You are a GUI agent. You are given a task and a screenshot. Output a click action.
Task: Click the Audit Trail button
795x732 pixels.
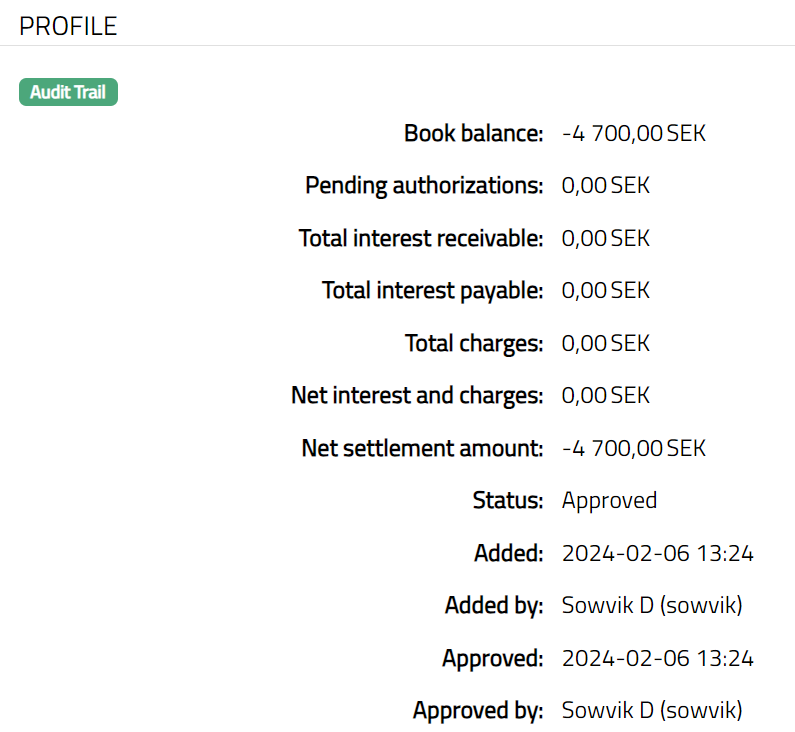coord(68,93)
